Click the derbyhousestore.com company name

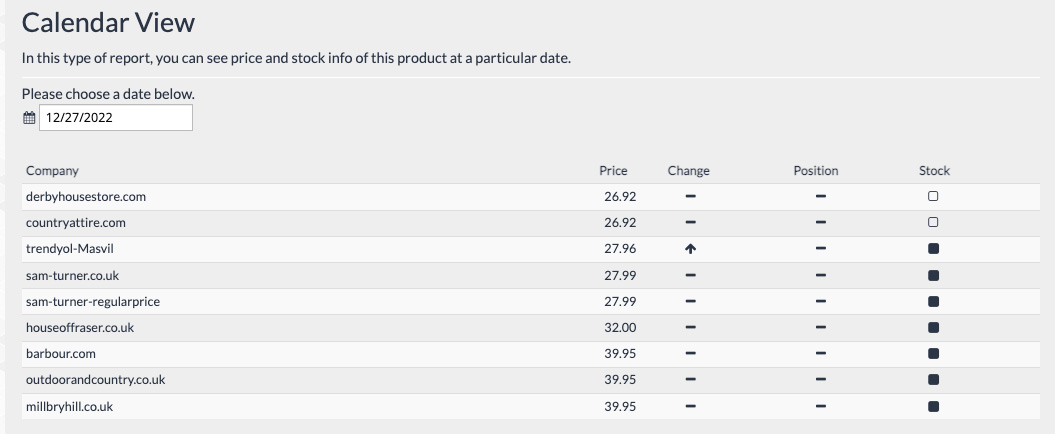[x=86, y=197]
